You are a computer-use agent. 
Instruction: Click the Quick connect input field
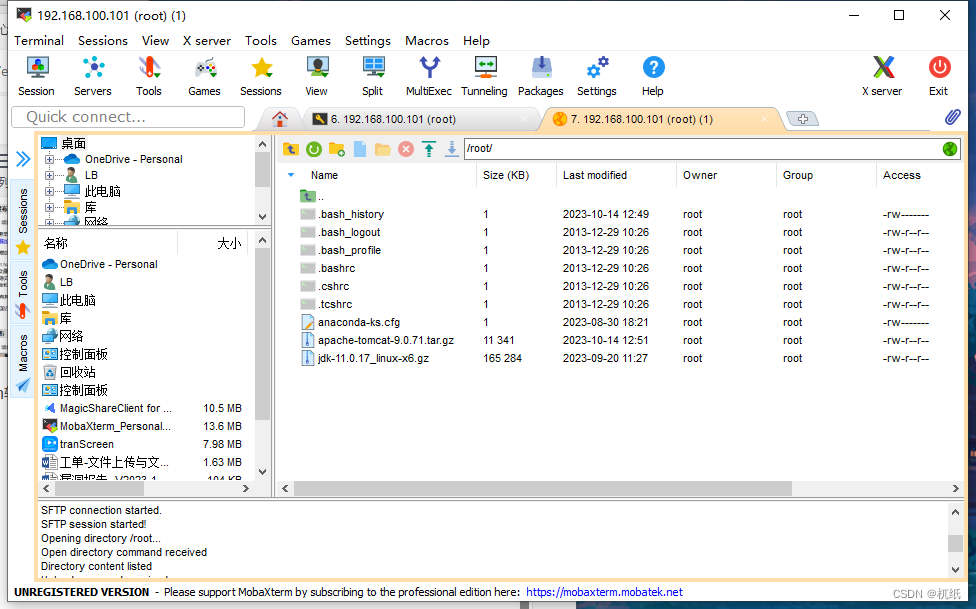[x=127, y=117]
